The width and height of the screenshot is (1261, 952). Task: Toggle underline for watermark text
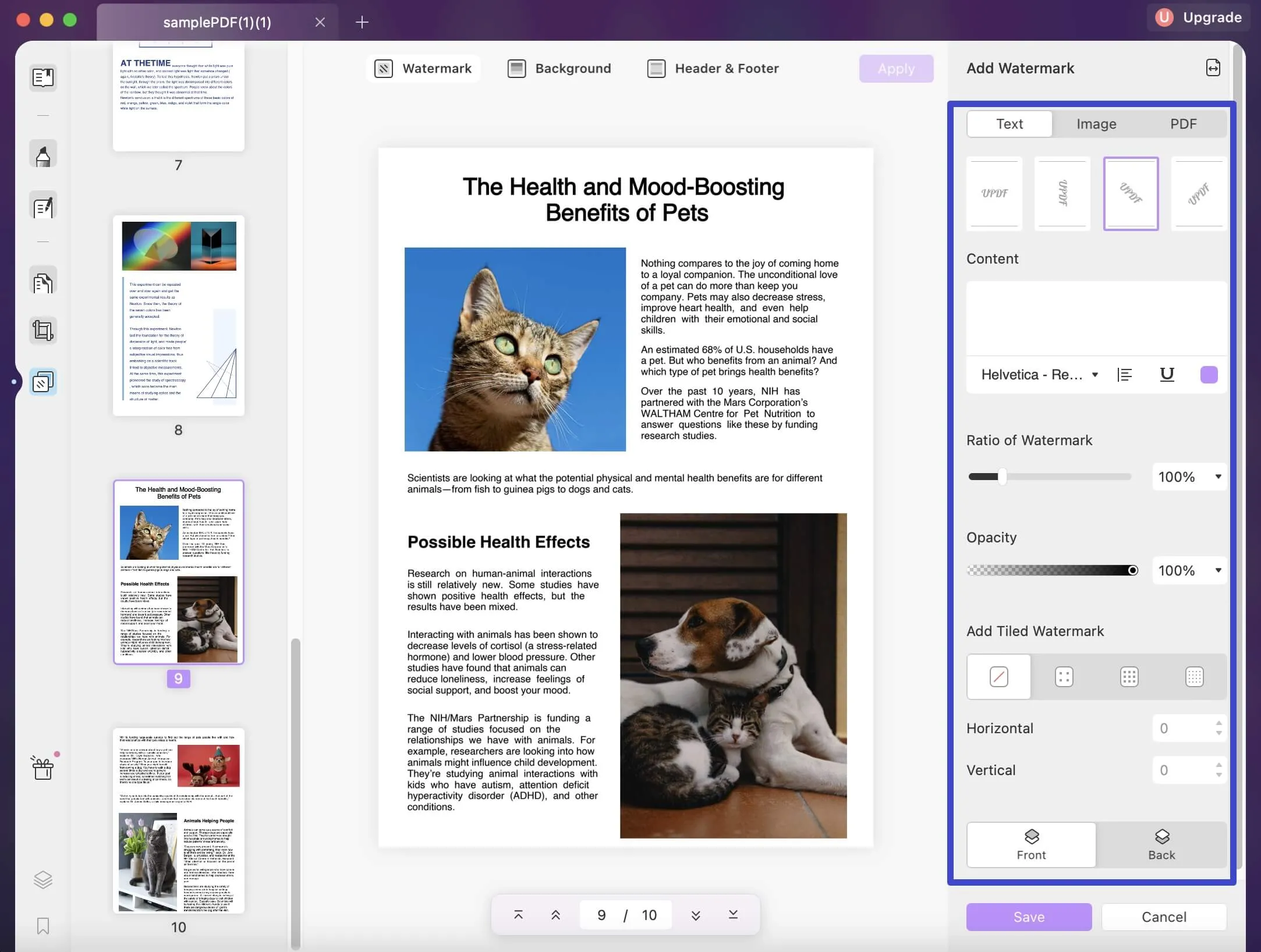click(1167, 375)
